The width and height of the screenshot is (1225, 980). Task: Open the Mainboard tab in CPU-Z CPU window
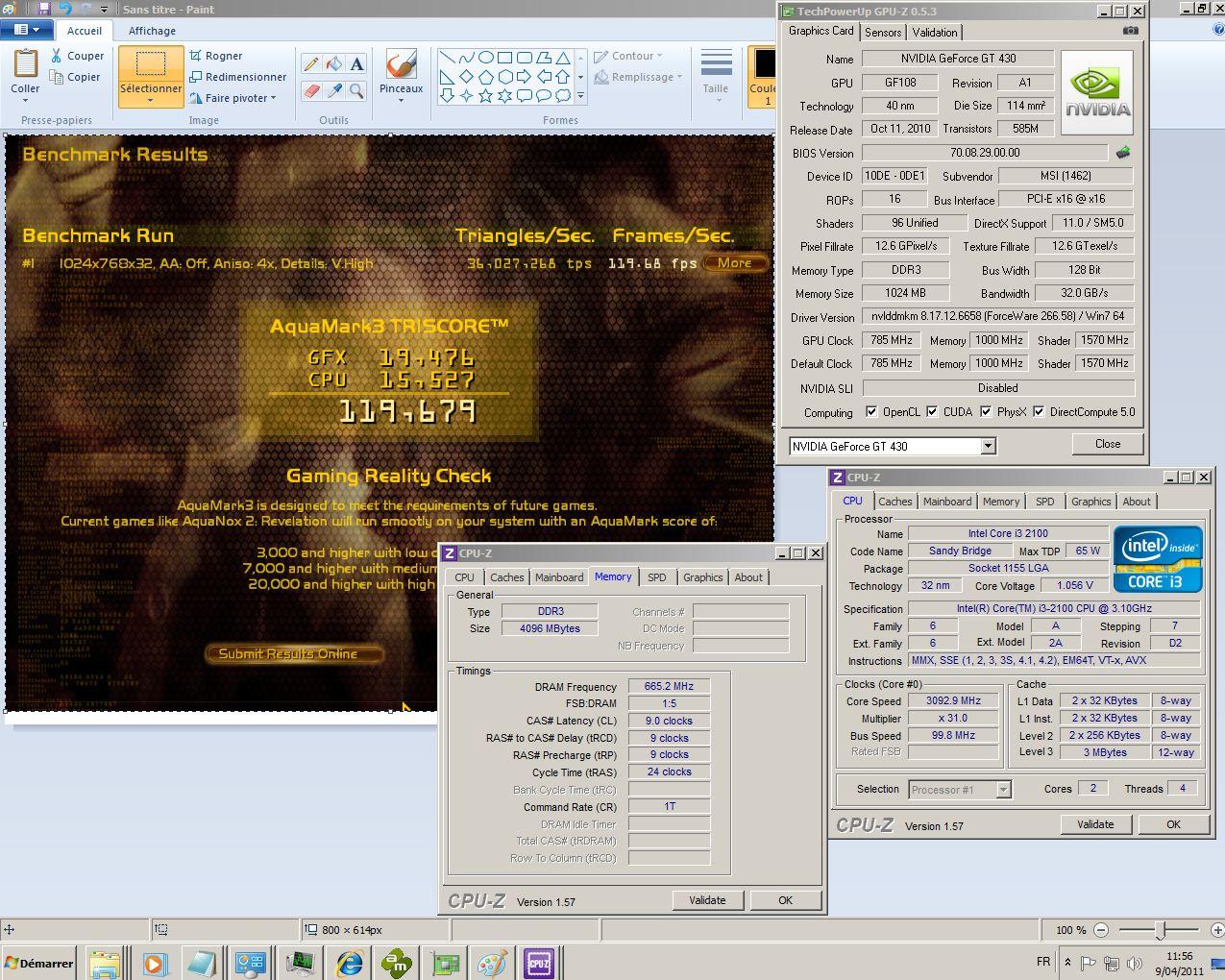[x=947, y=502]
